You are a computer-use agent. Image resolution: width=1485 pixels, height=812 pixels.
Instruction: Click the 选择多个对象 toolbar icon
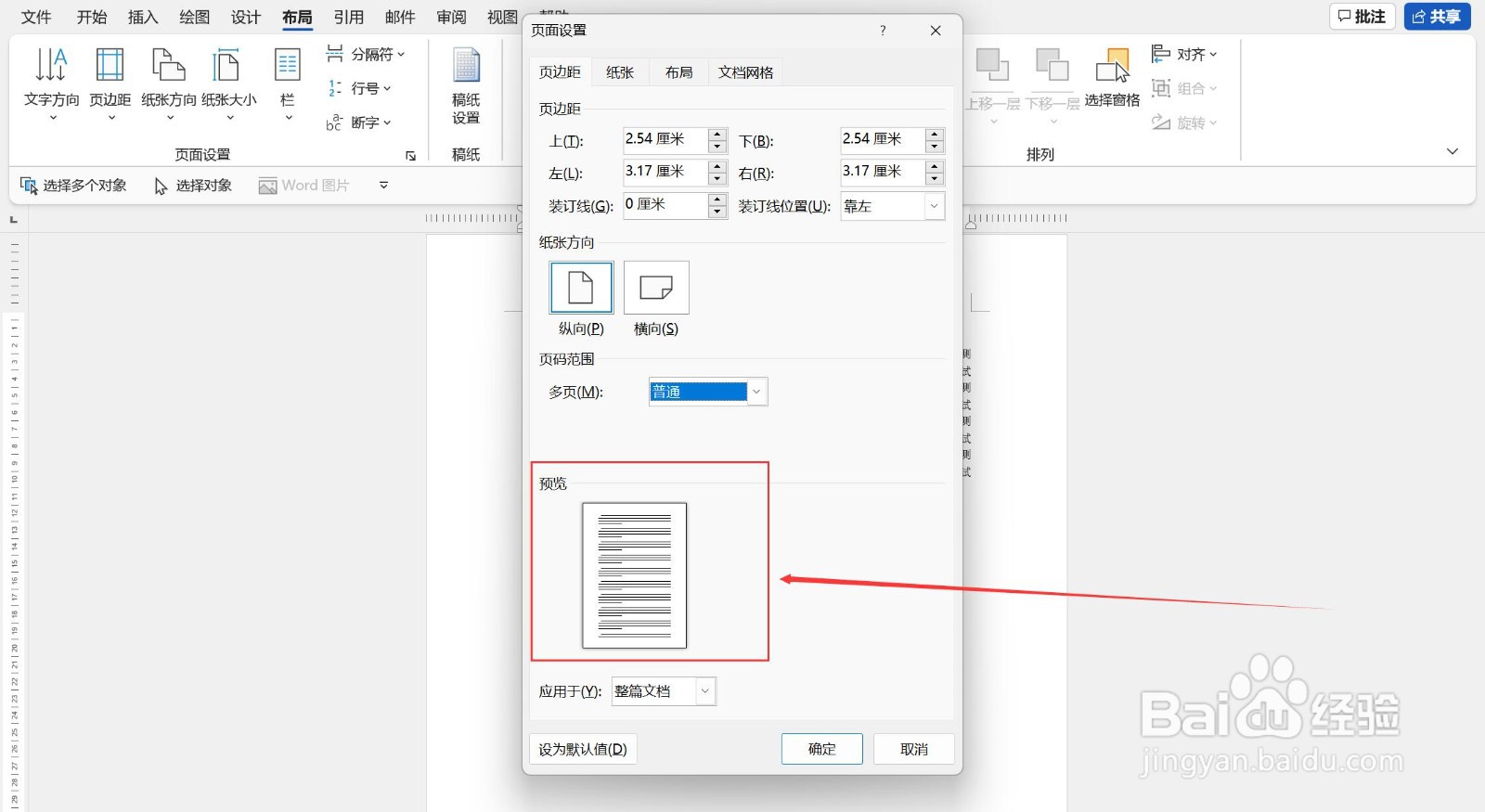(73, 186)
